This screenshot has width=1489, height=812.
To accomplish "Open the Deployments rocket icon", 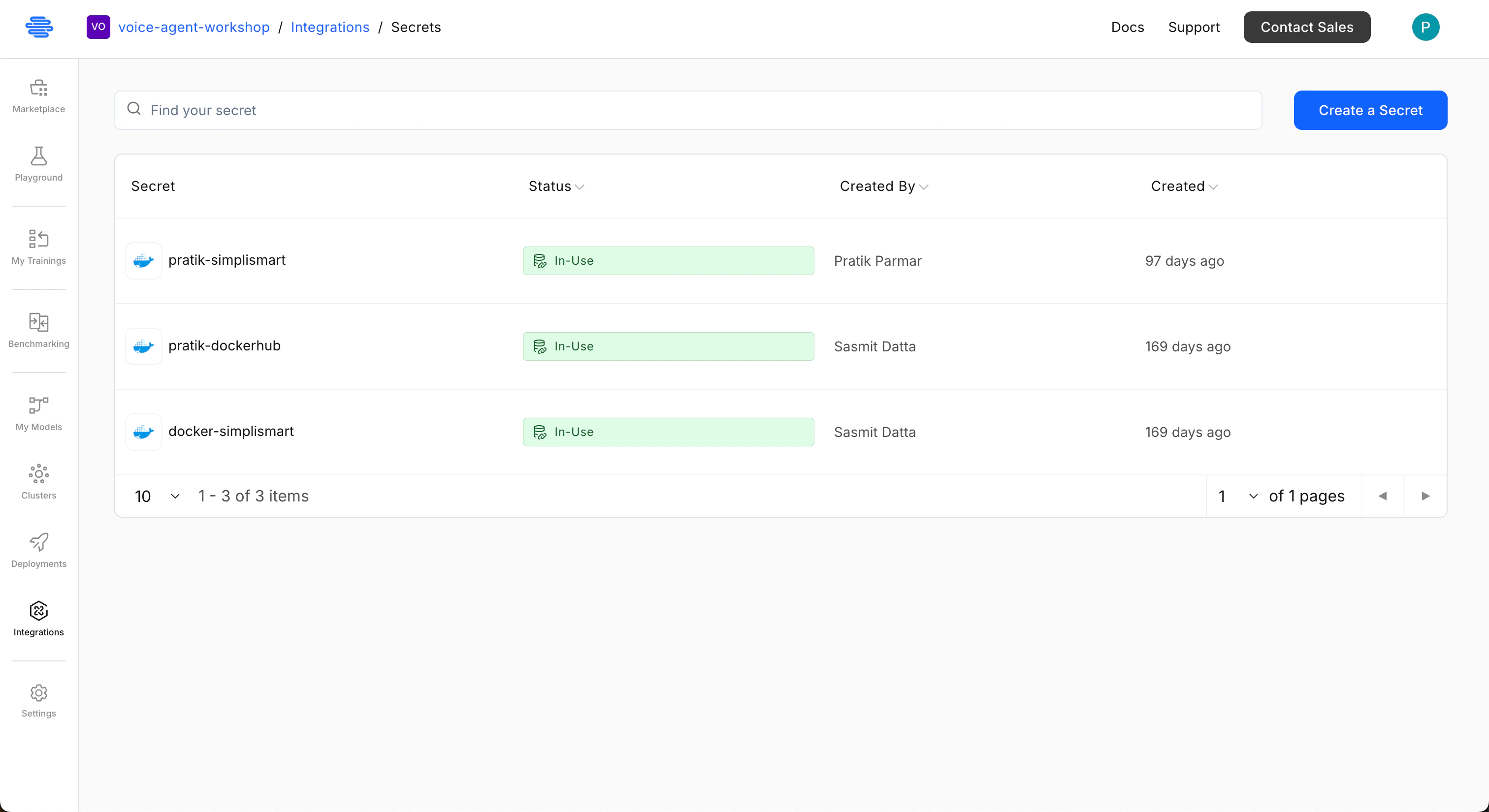I will point(39,542).
